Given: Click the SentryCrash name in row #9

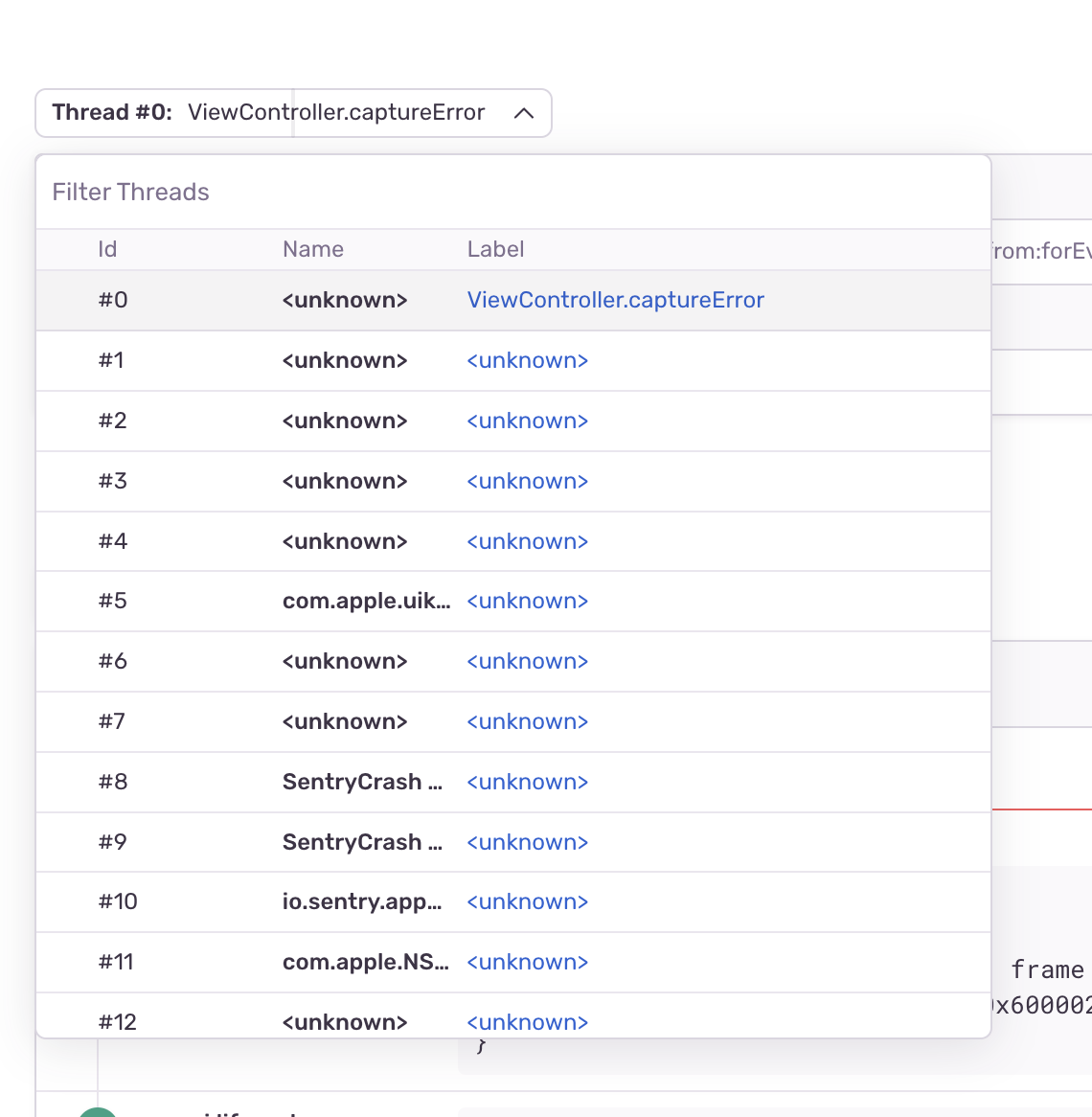Looking at the screenshot, I should (362, 842).
